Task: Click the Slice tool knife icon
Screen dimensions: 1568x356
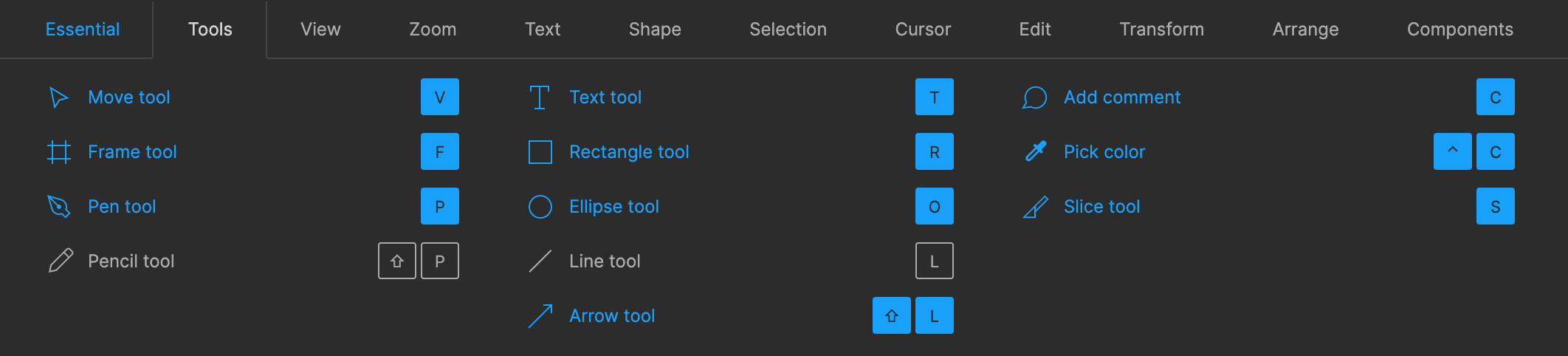Action: point(1035,207)
